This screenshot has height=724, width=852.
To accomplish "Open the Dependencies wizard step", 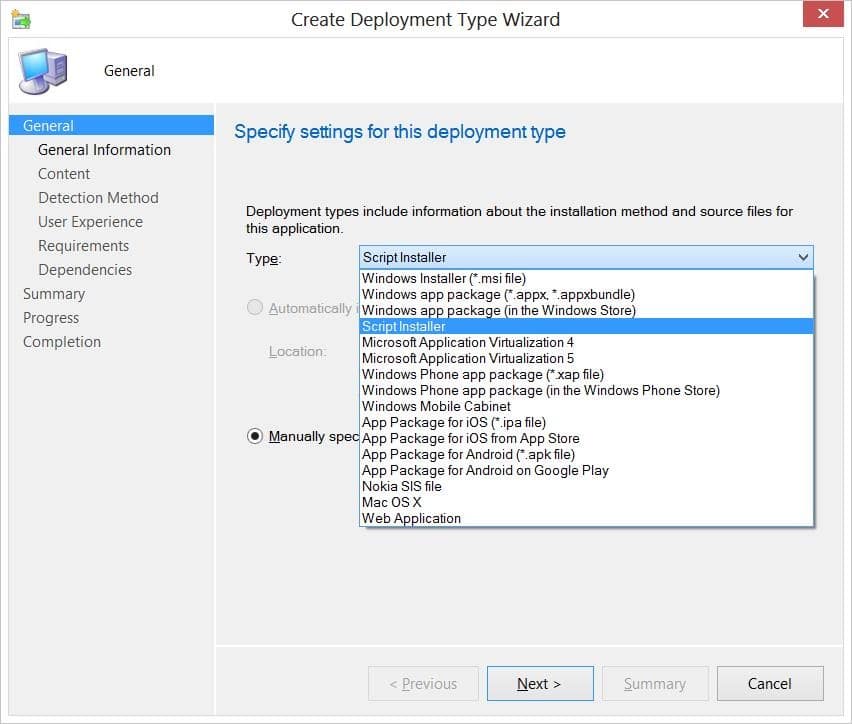I will click(x=84, y=269).
